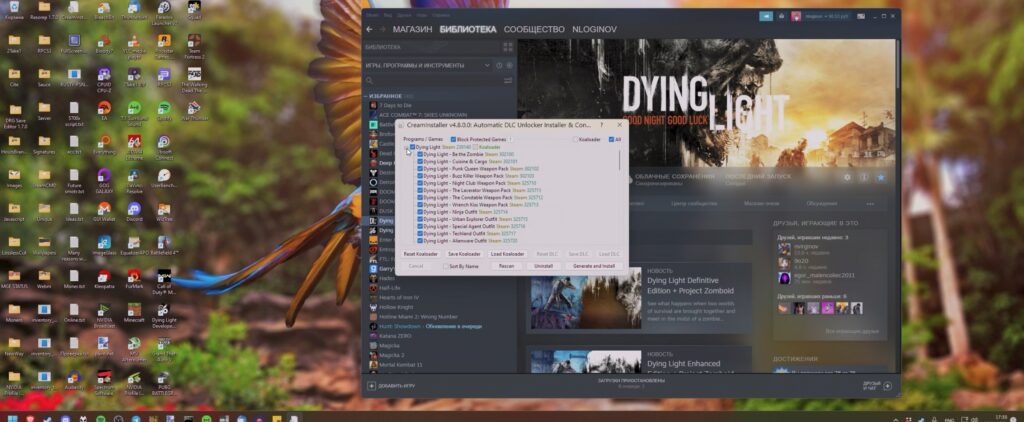Click Generate and Install button
Viewport: 1024px width, 422px height.
(x=594, y=267)
